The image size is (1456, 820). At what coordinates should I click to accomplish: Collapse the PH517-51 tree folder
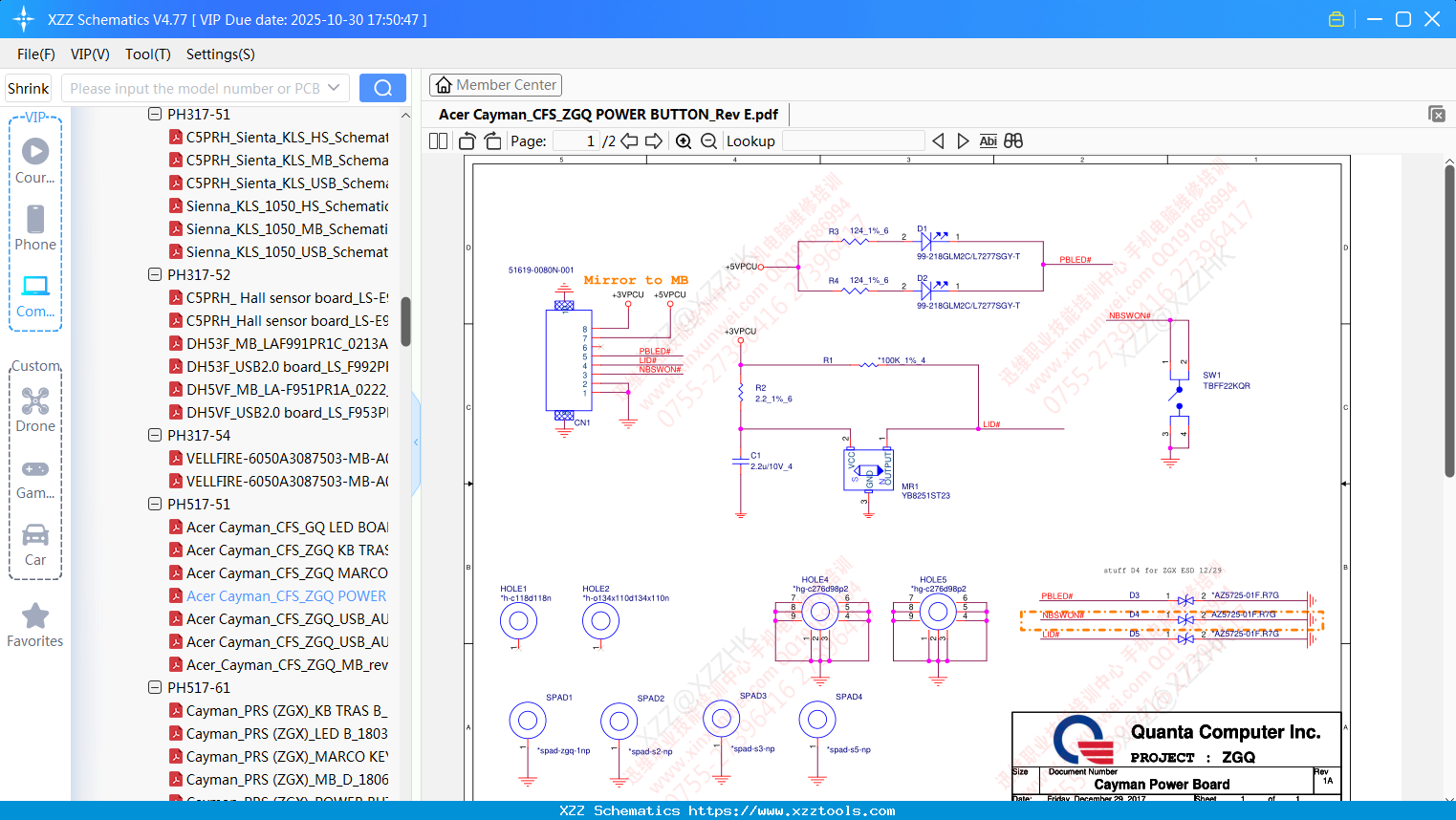click(155, 504)
